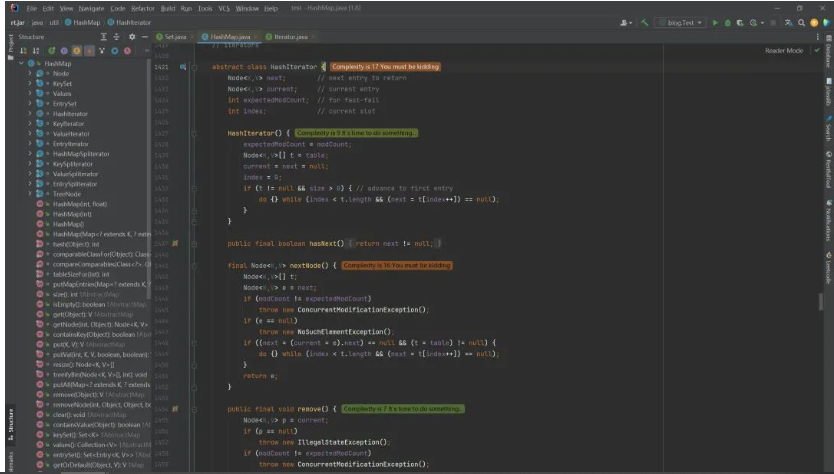Open Search Everywhere magnifier icon

[x=802, y=23]
